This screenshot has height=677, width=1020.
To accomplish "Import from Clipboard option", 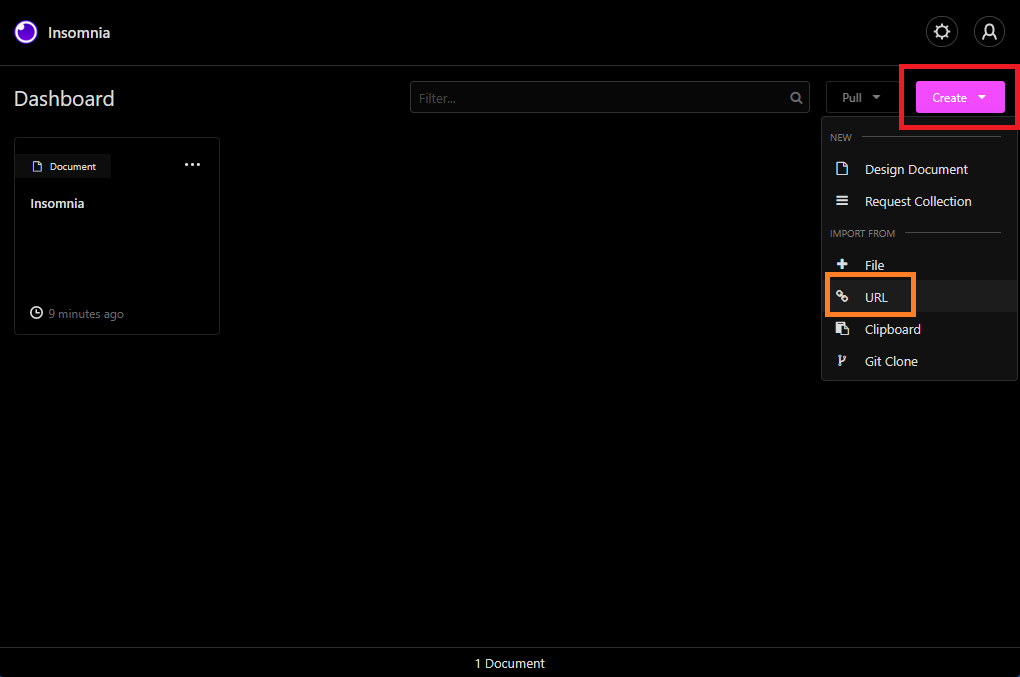I will pyautogui.click(x=892, y=329).
